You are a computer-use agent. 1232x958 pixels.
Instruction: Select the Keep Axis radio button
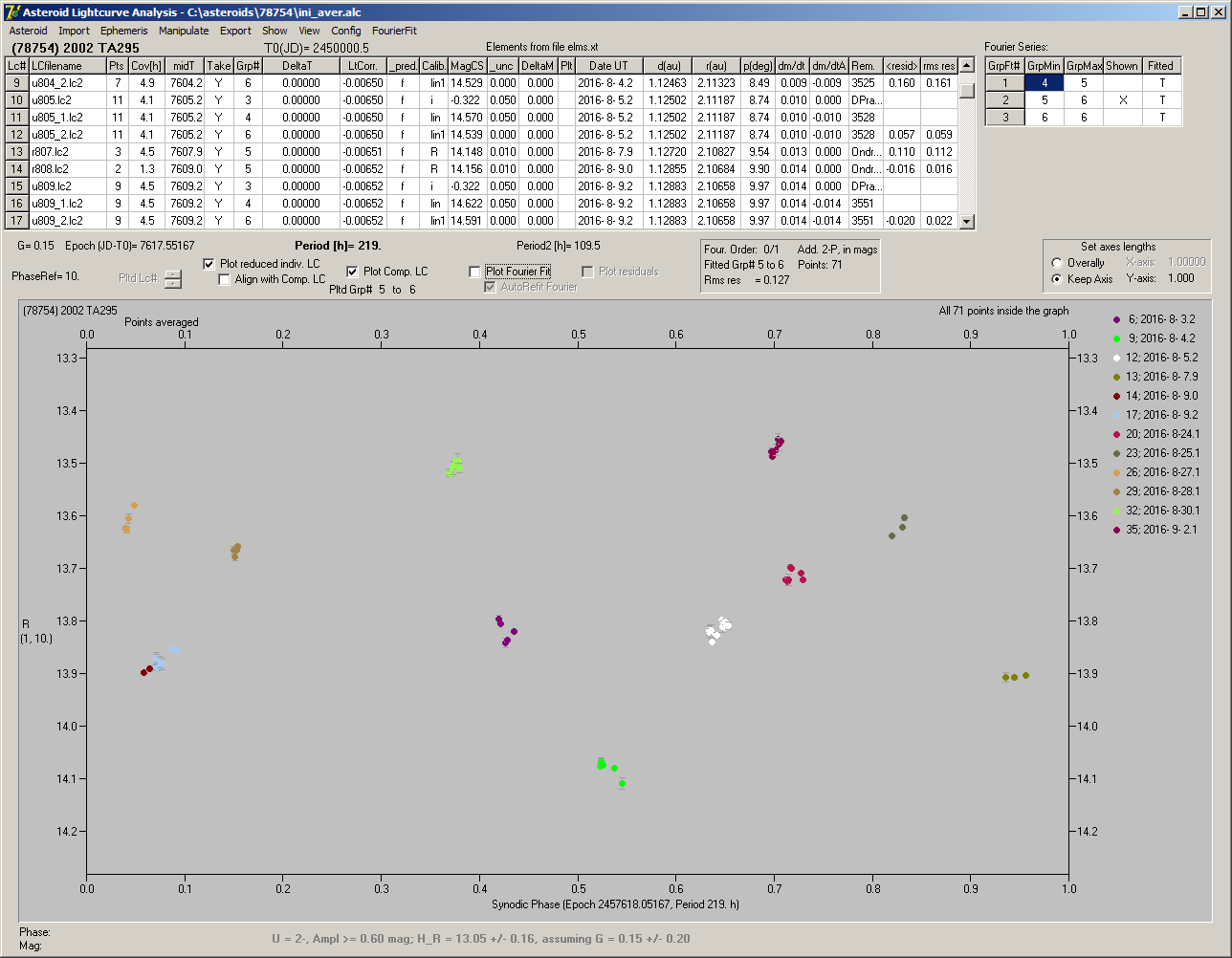pos(1056,279)
